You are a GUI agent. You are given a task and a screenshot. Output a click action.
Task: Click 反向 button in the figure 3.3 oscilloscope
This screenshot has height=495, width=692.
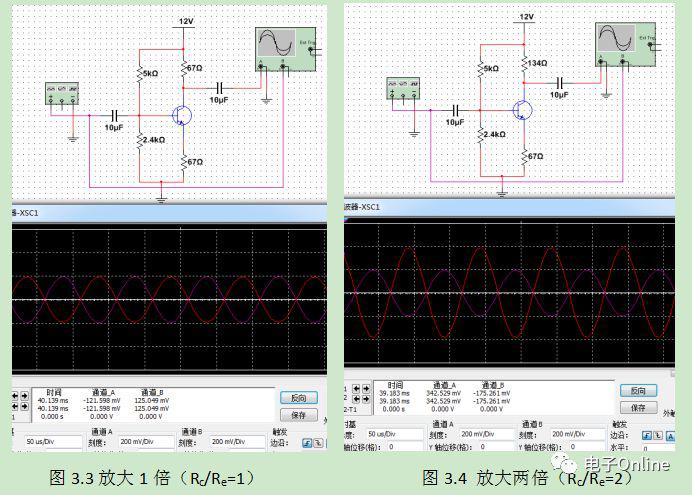300,397
